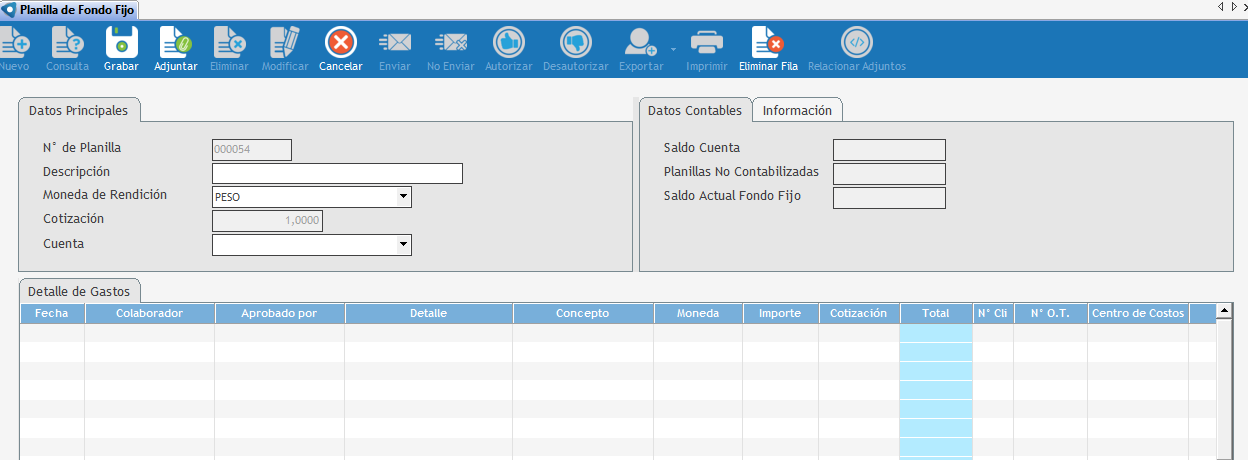Expand the Cuenta combo box

click(x=403, y=244)
